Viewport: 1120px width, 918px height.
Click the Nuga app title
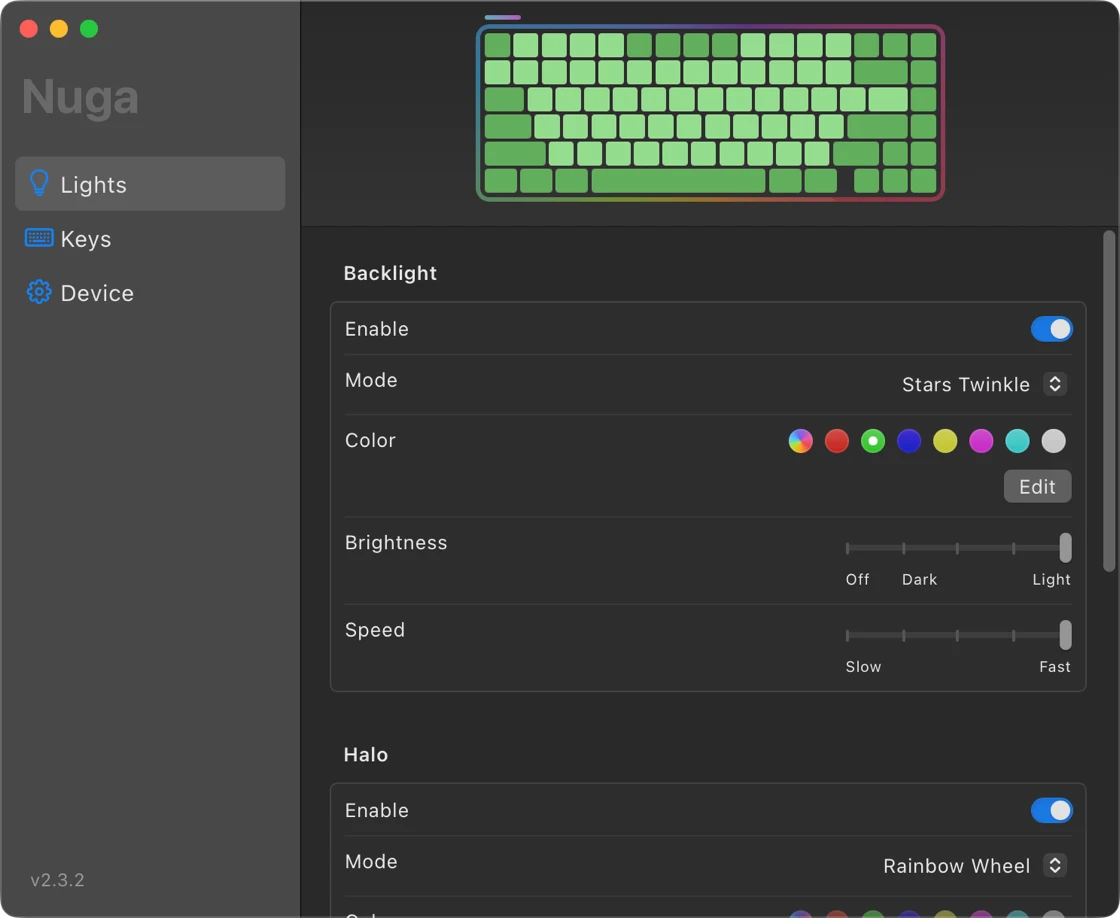pyautogui.click(x=80, y=96)
